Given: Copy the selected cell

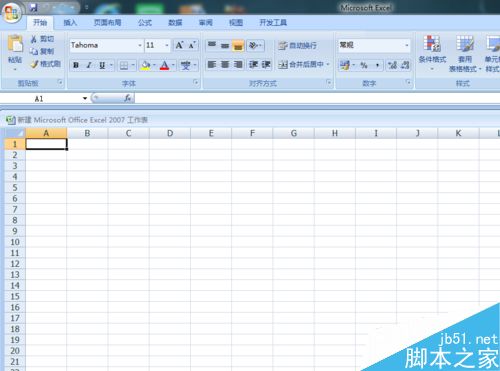Looking at the screenshot, I should (x=42, y=51).
